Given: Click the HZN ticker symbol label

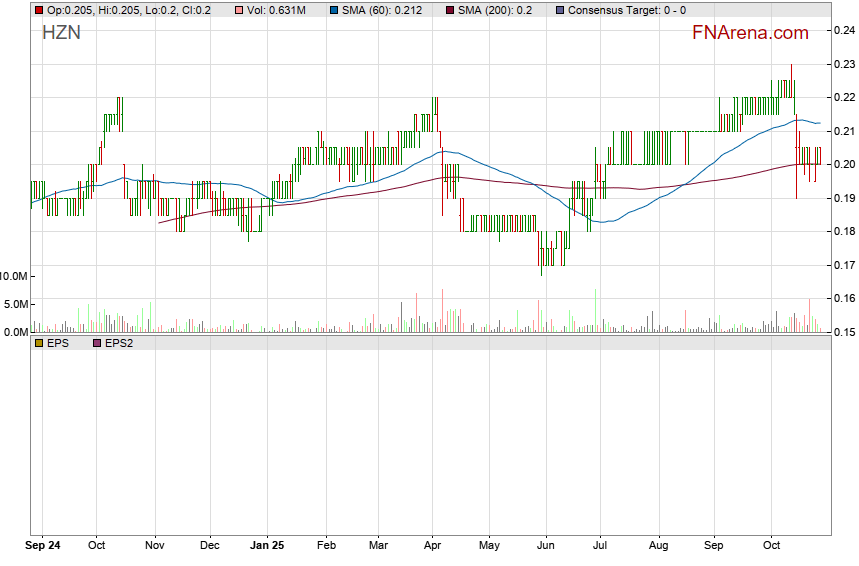Looking at the screenshot, I should (61, 33).
